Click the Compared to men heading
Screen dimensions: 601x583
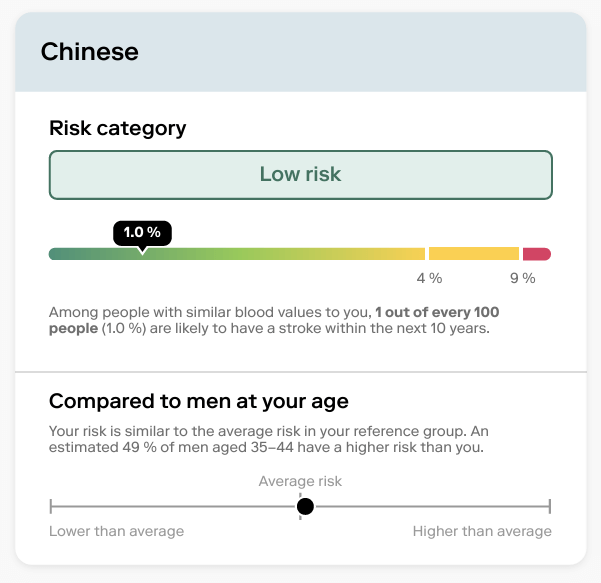click(x=199, y=402)
